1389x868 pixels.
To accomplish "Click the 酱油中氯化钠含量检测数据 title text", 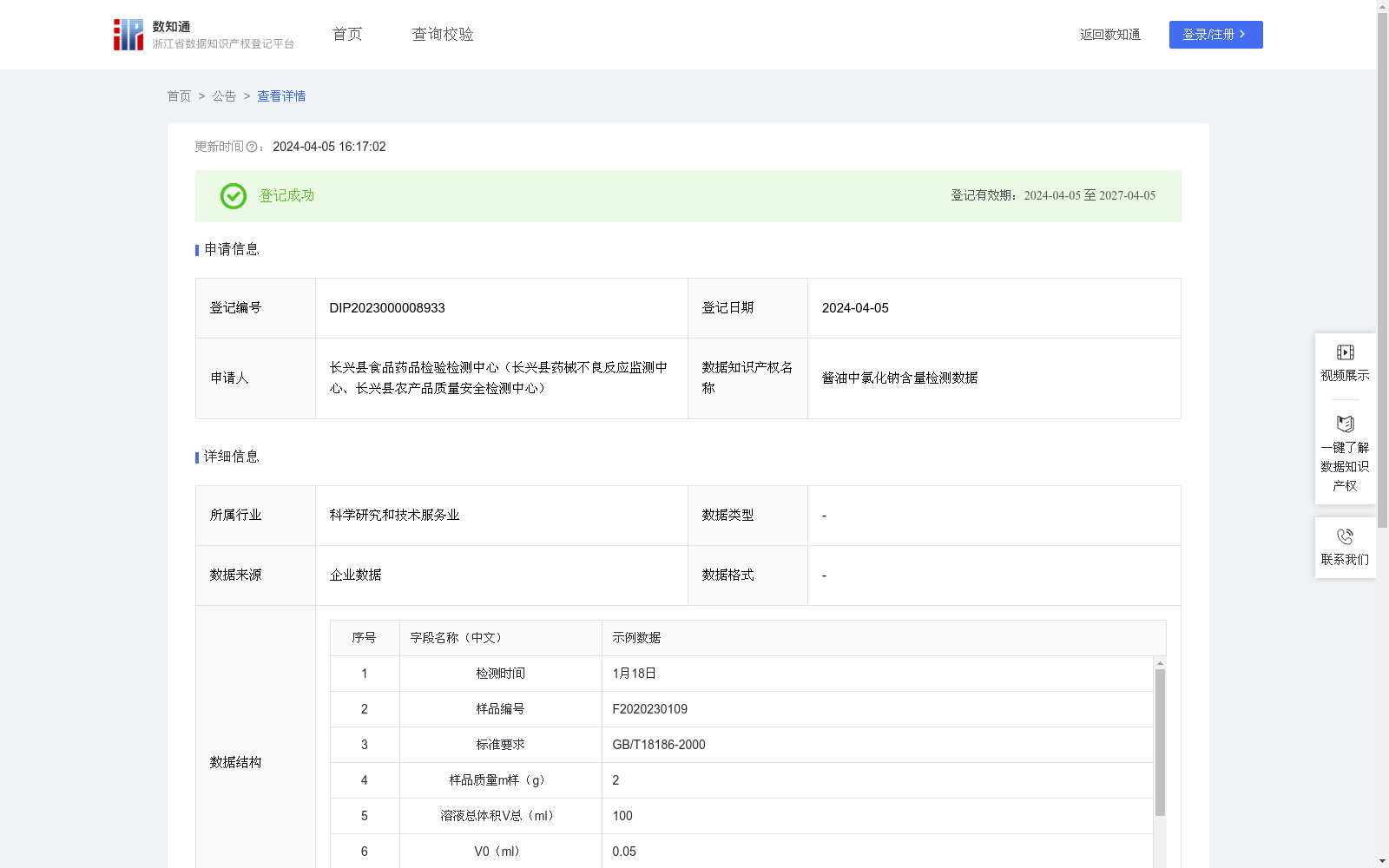I will click(x=900, y=378).
